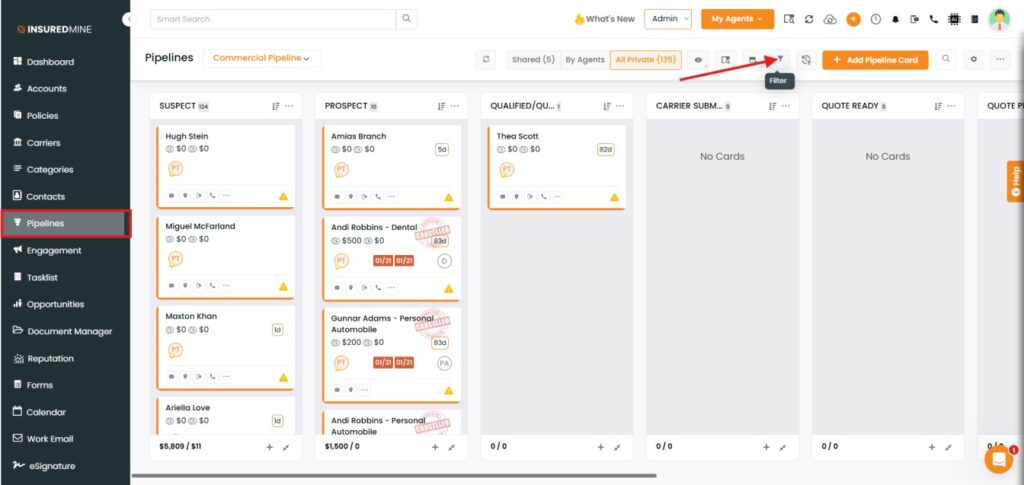Click the warning triangle on Amias Branch card
Viewport: 1024px width, 485px height.
448,197
